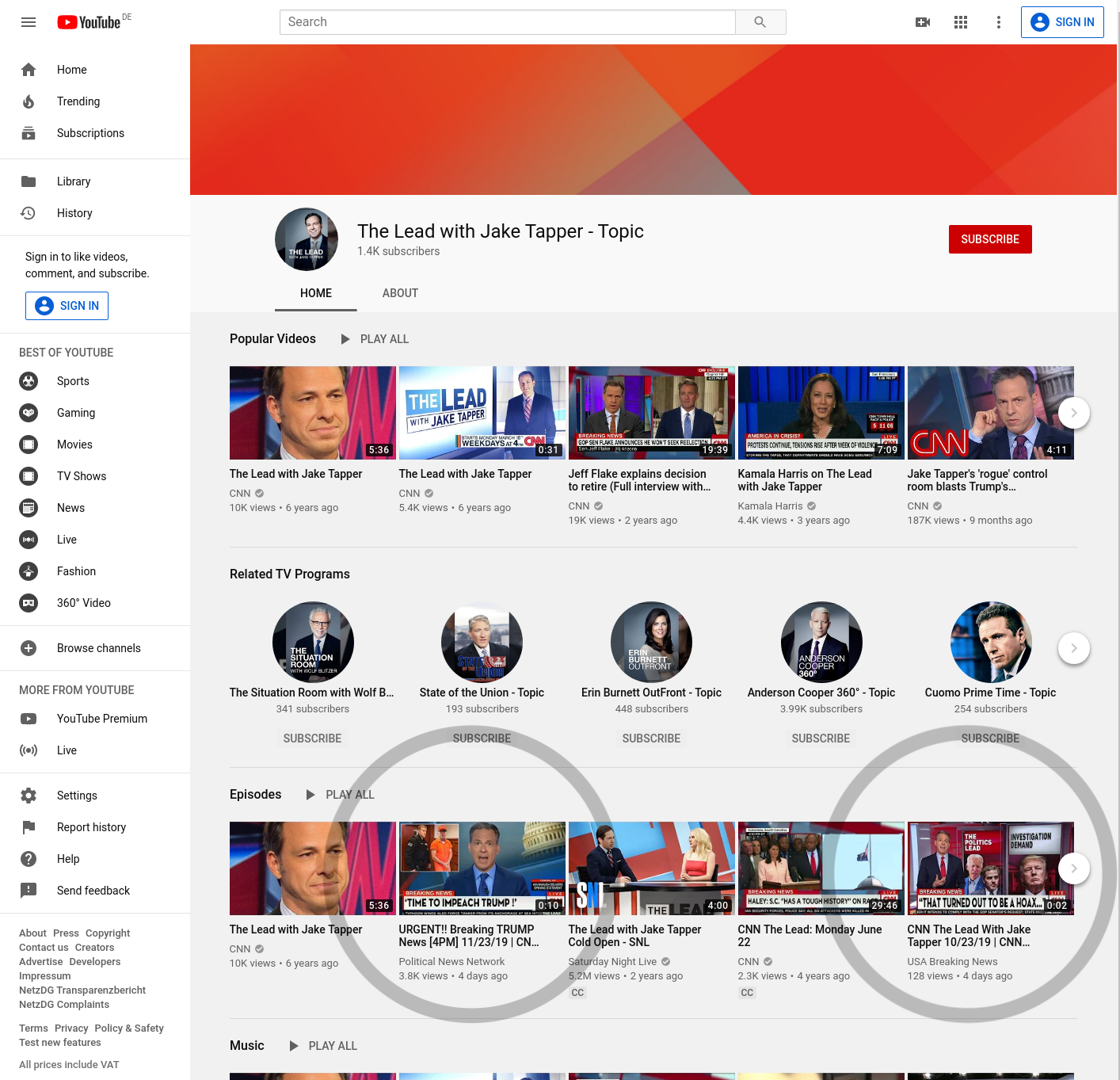Open the Library folder icon
1120x1080 pixels.
click(x=29, y=181)
